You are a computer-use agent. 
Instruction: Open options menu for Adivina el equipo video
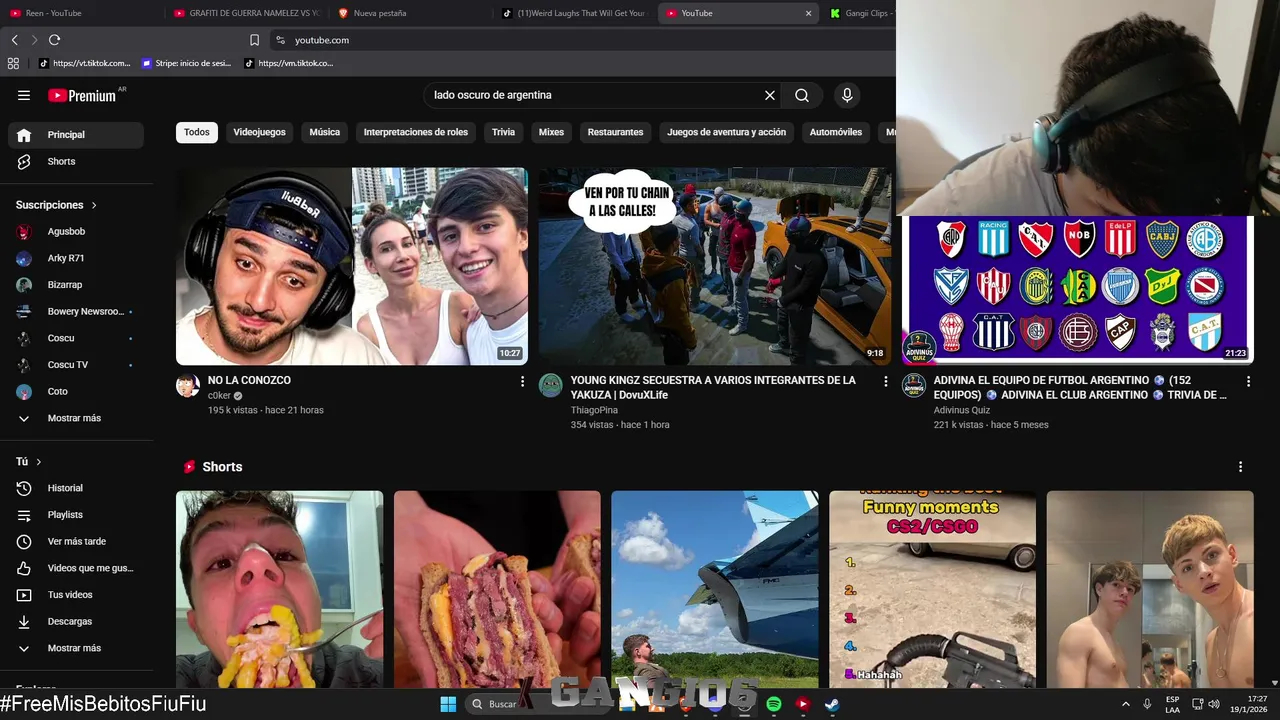pyautogui.click(x=1248, y=381)
